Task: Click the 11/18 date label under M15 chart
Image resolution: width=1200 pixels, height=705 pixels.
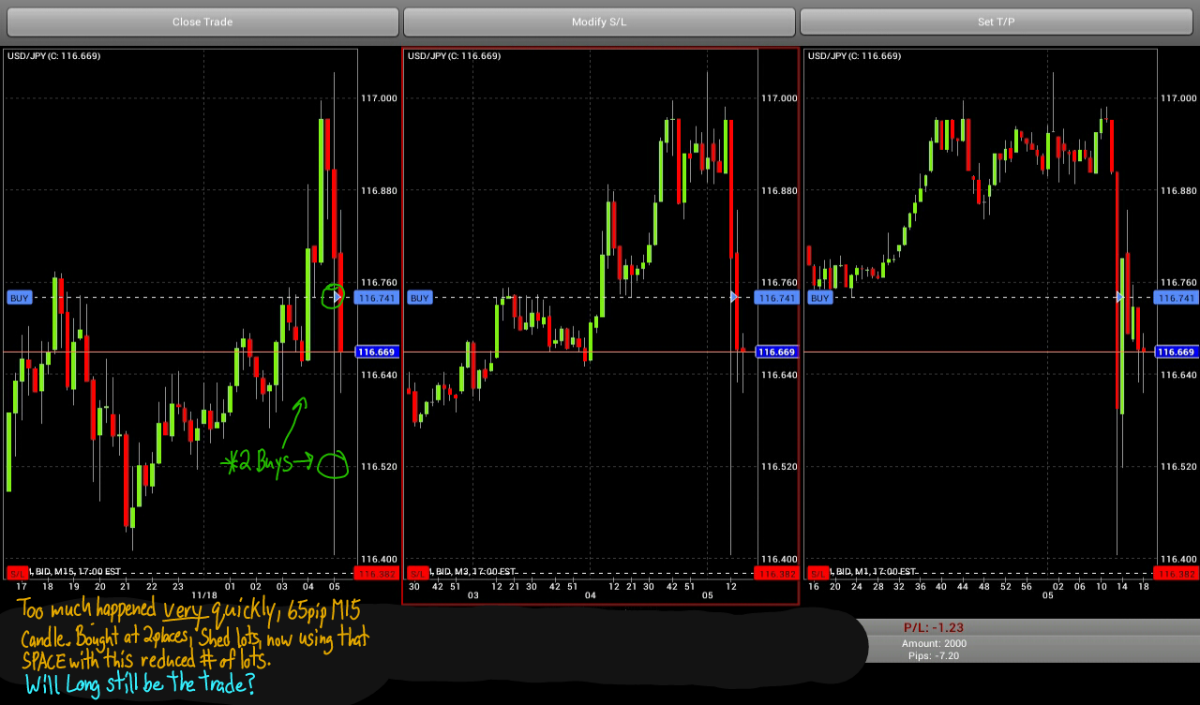Action: tap(204, 595)
